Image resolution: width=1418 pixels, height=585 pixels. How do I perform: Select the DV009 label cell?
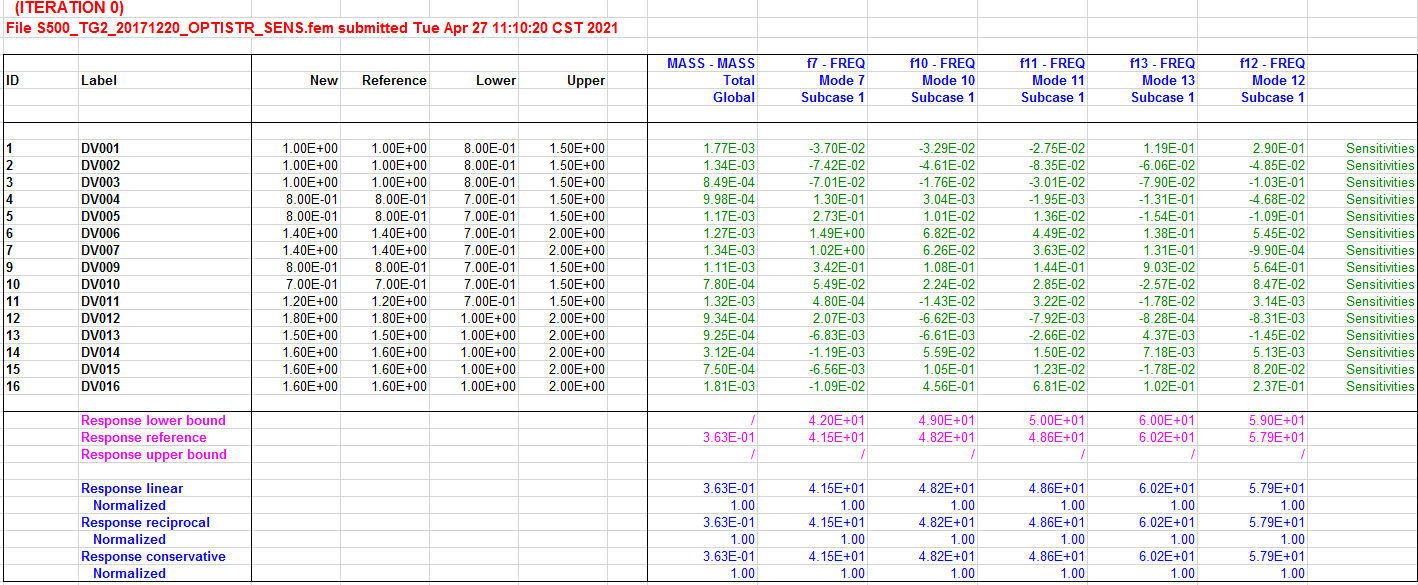100,268
